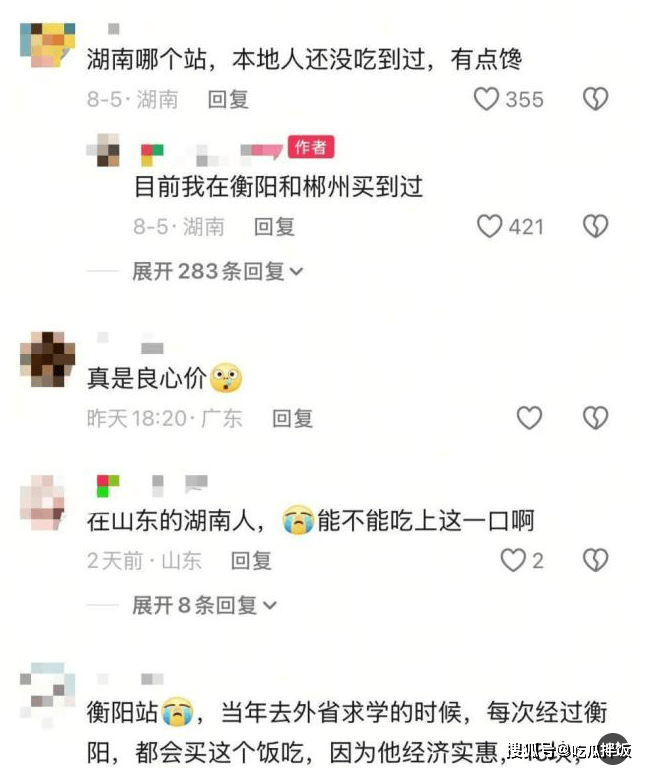Reply to the 真是良心价 Guangdong comment

click(x=292, y=418)
